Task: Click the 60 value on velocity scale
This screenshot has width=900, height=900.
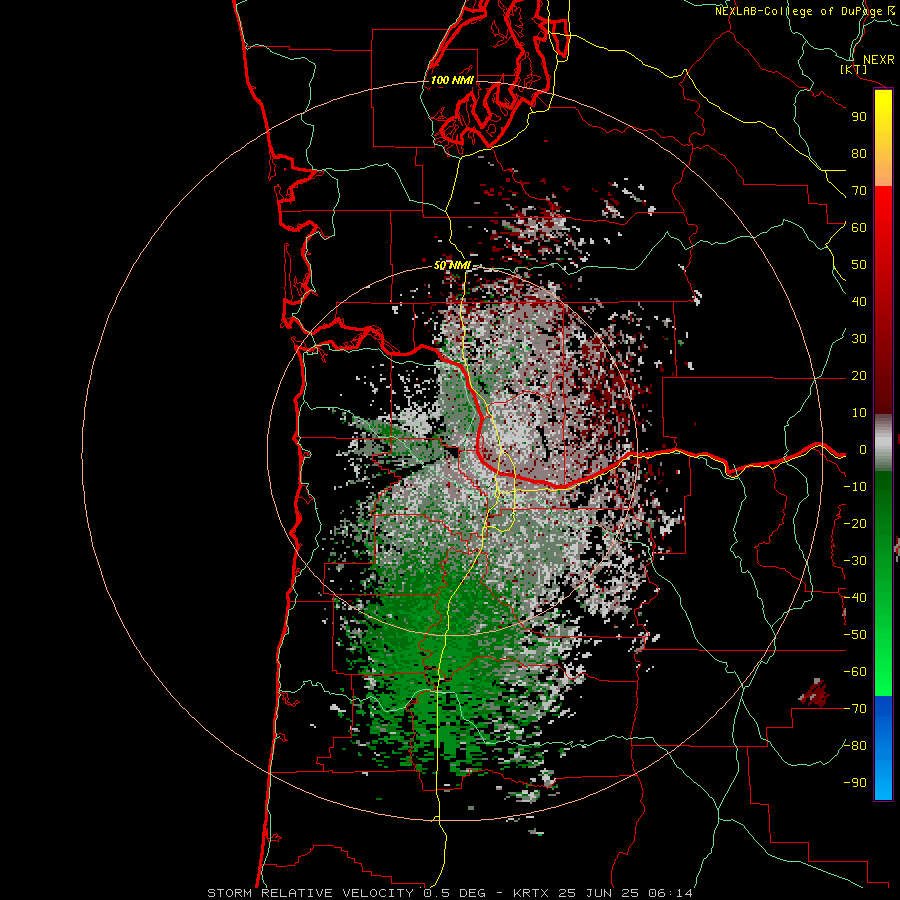Action: click(x=859, y=227)
